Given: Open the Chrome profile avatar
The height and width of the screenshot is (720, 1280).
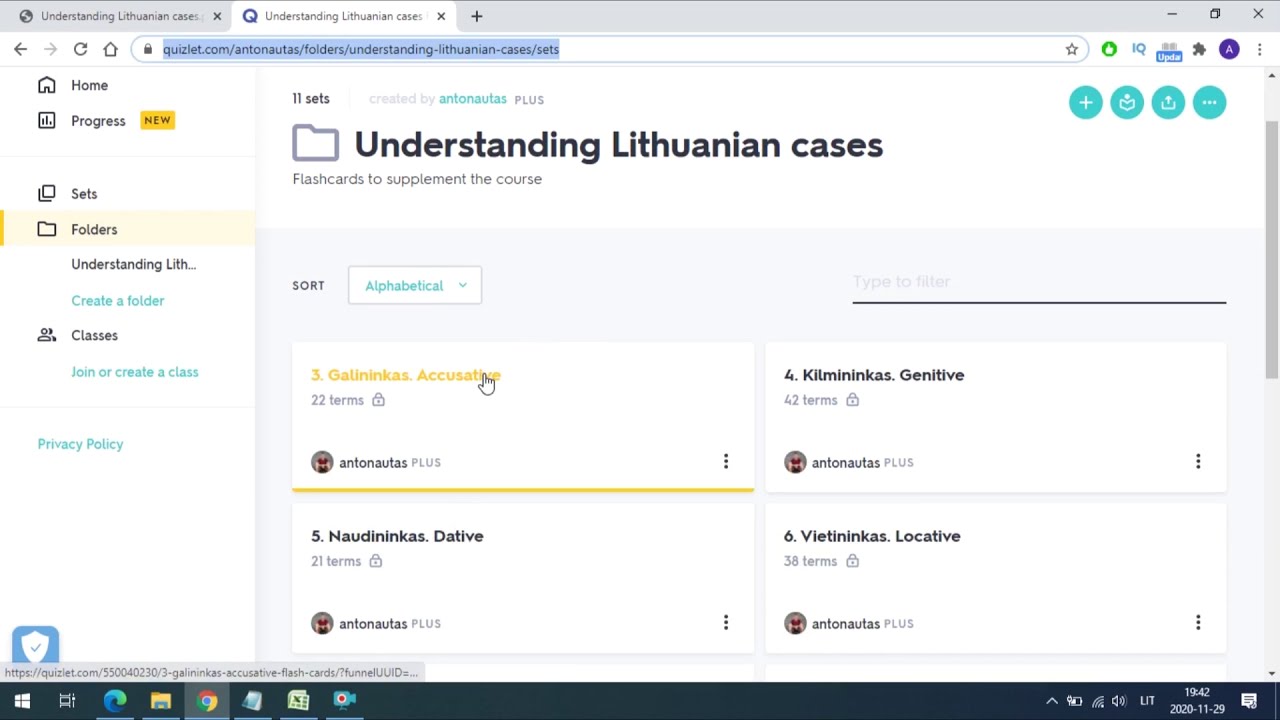Looking at the screenshot, I should pos(1229,49).
